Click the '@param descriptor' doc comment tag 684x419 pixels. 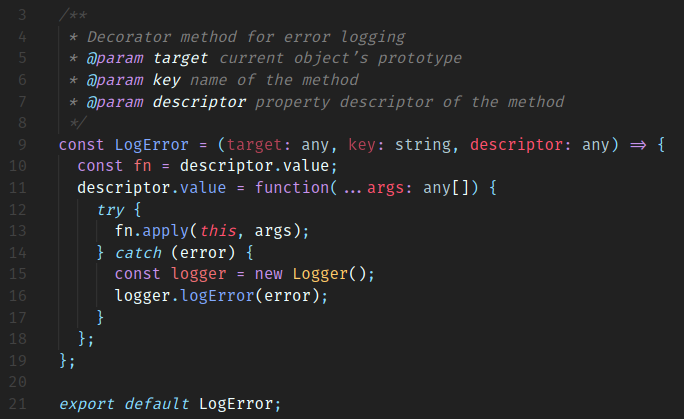[166, 102]
